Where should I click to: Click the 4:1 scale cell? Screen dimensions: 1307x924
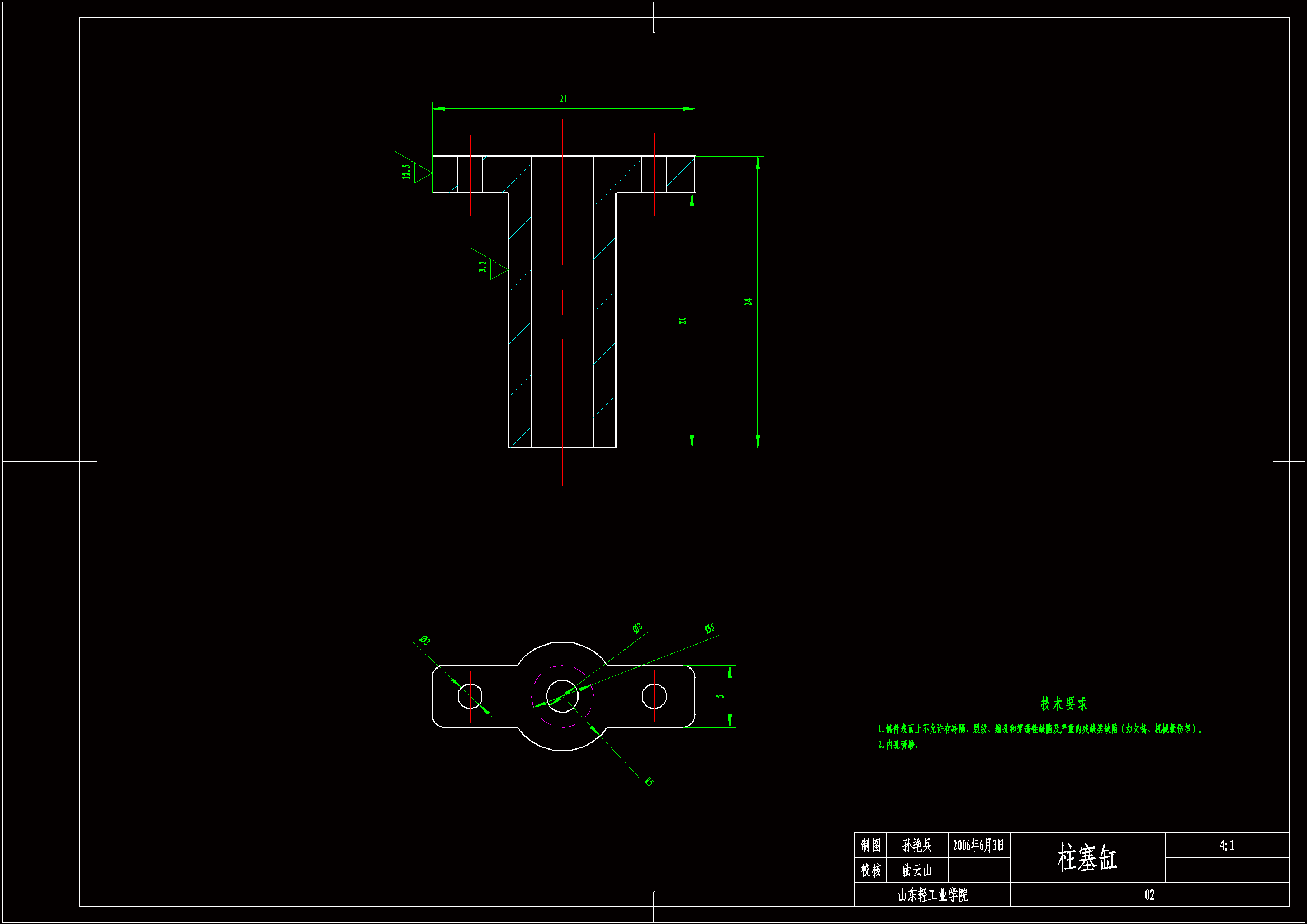pyautogui.click(x=1227, y=845)
